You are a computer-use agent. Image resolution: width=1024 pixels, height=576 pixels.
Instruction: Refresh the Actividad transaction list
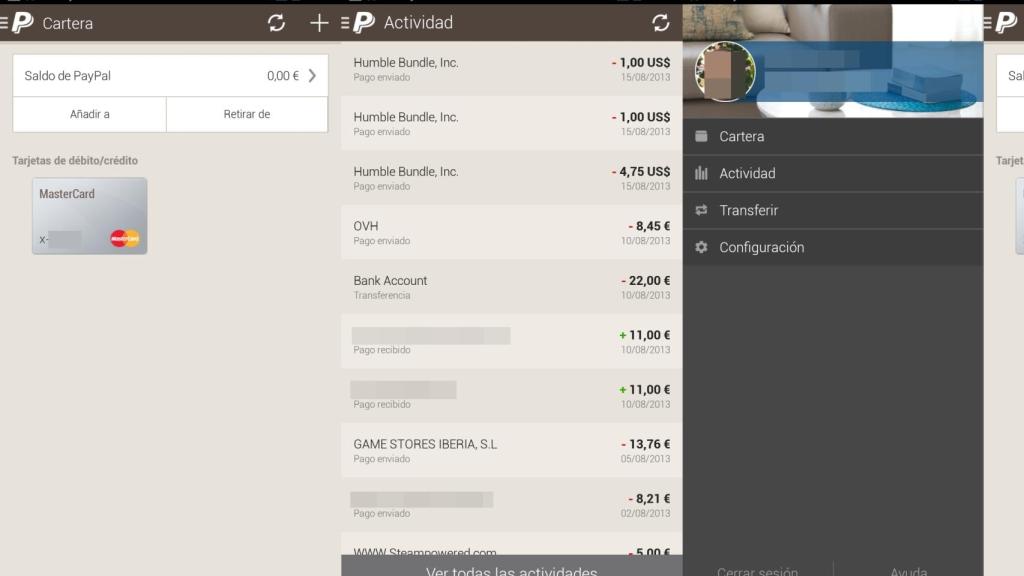point(659,22)
